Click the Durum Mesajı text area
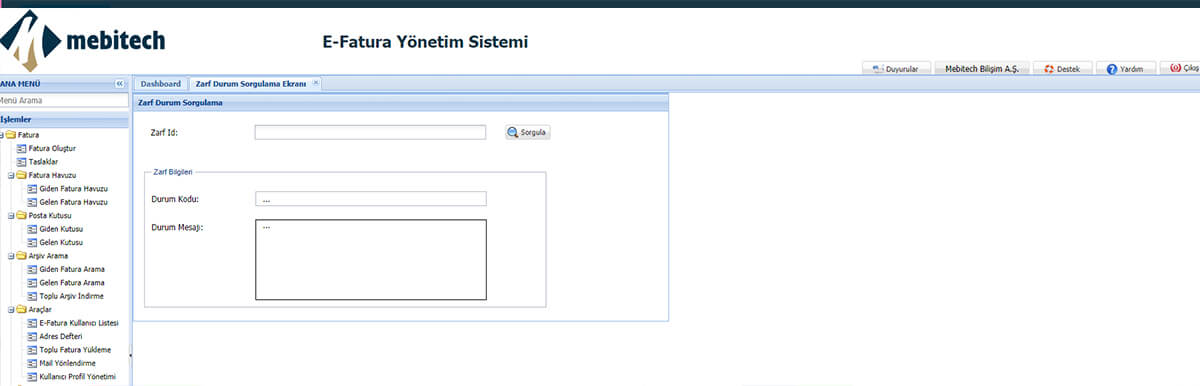Viewport: 1200px width, 386px height. pyautogui.click(x=370, y=260)
